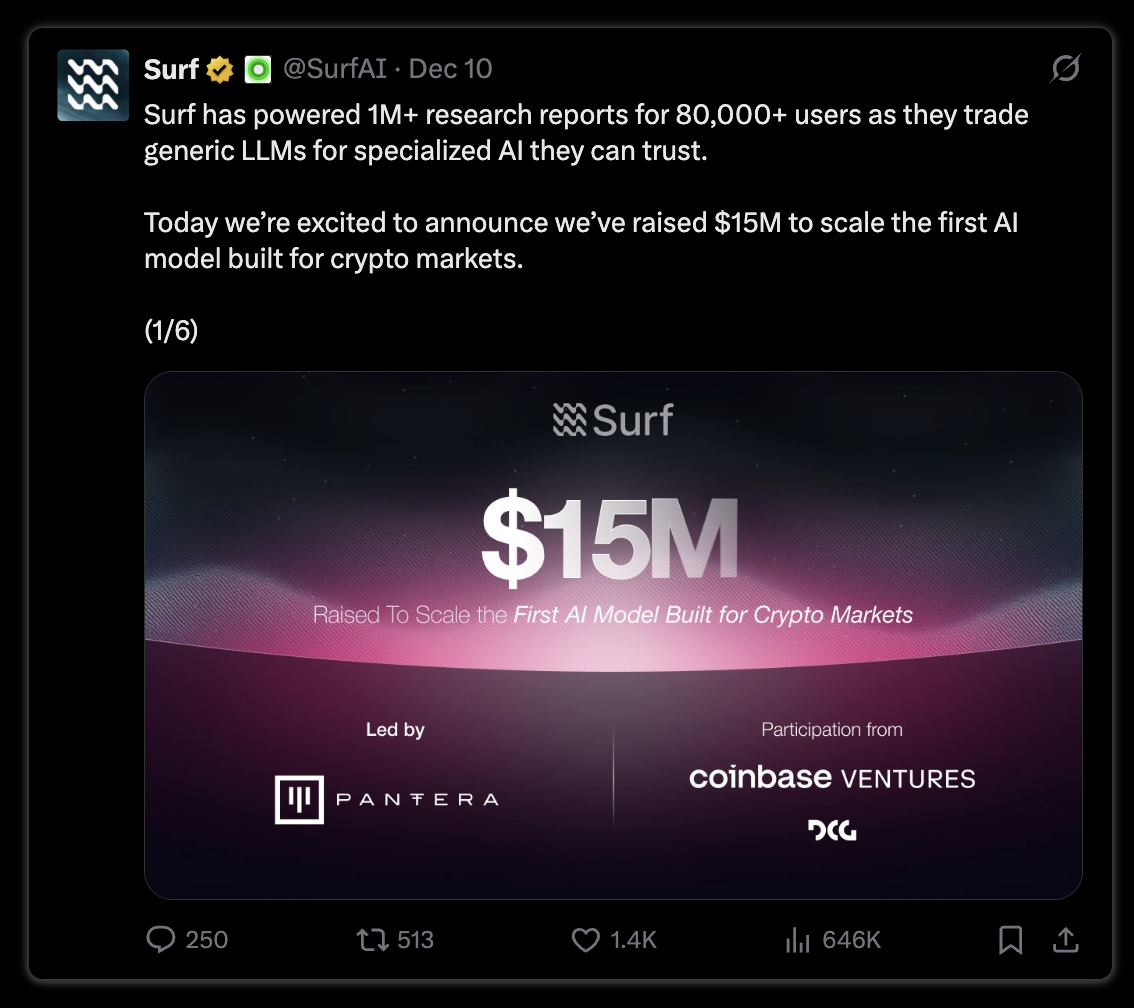Click the green affiliate badge icon
This screenshot has width=1134, height=1008.
click(257, 69)
